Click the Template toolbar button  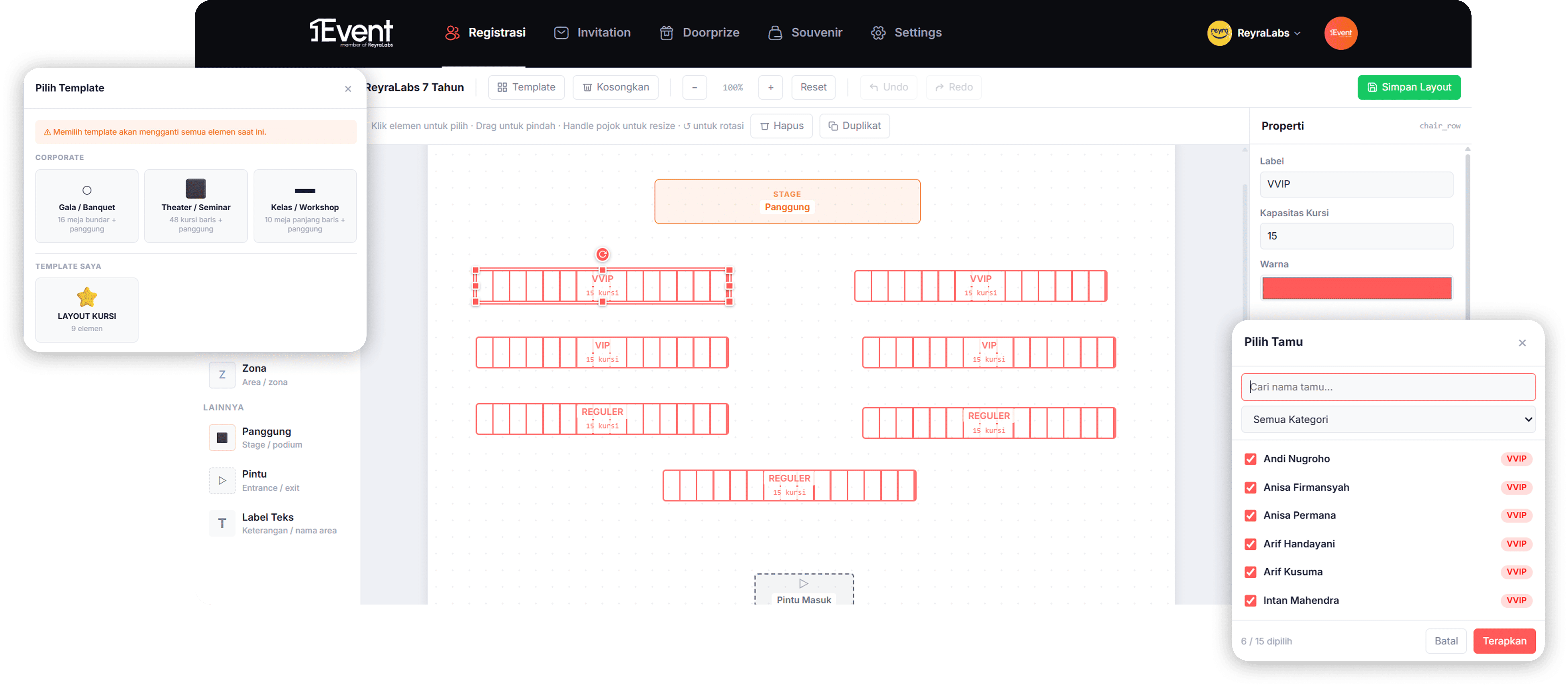pyautogui.click(x=526, y=87)
